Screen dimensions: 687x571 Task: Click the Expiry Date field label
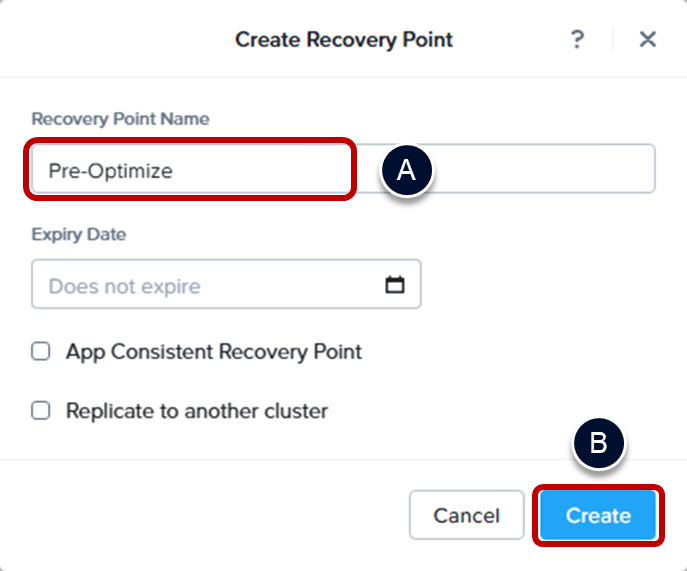[x=79, y=234]
